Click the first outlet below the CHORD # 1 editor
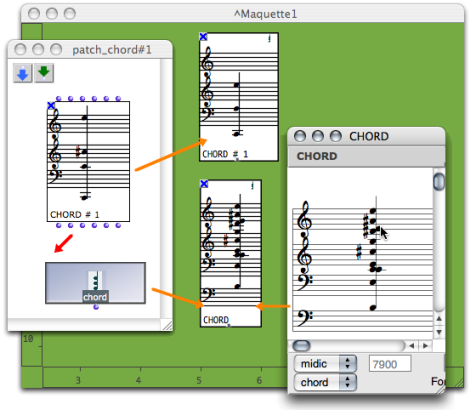Image resolution: width=476 pixels, height=410 pixels. (x=59, y=226)
